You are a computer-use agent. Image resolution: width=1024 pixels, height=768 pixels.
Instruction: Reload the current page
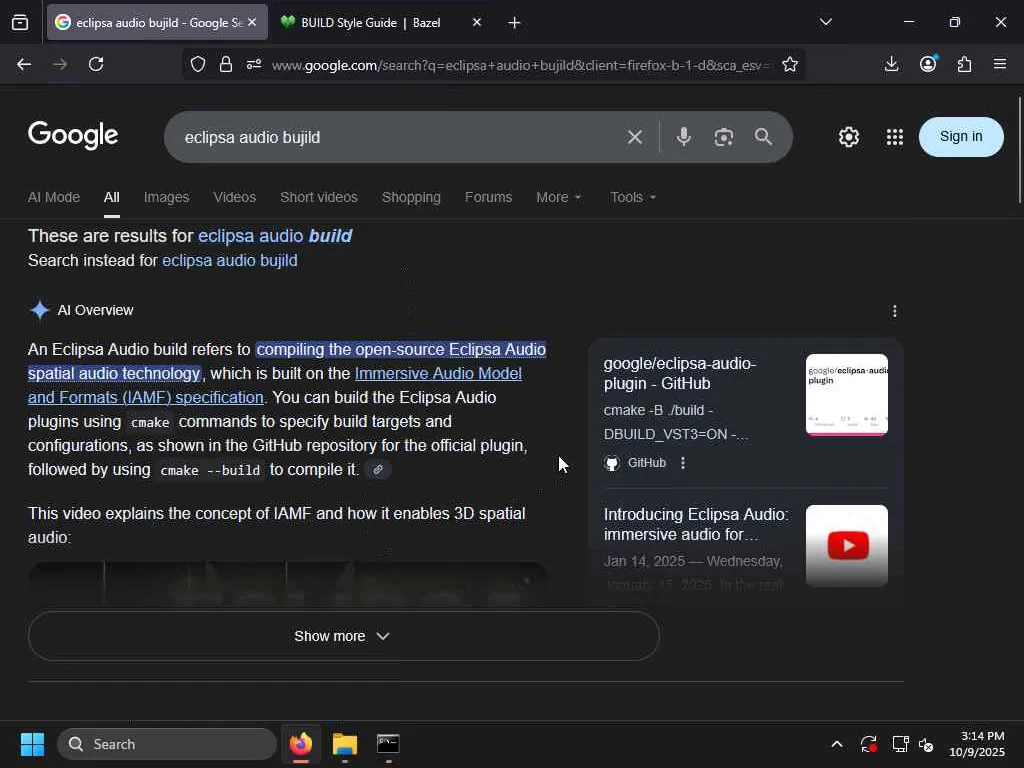[96, 64]
